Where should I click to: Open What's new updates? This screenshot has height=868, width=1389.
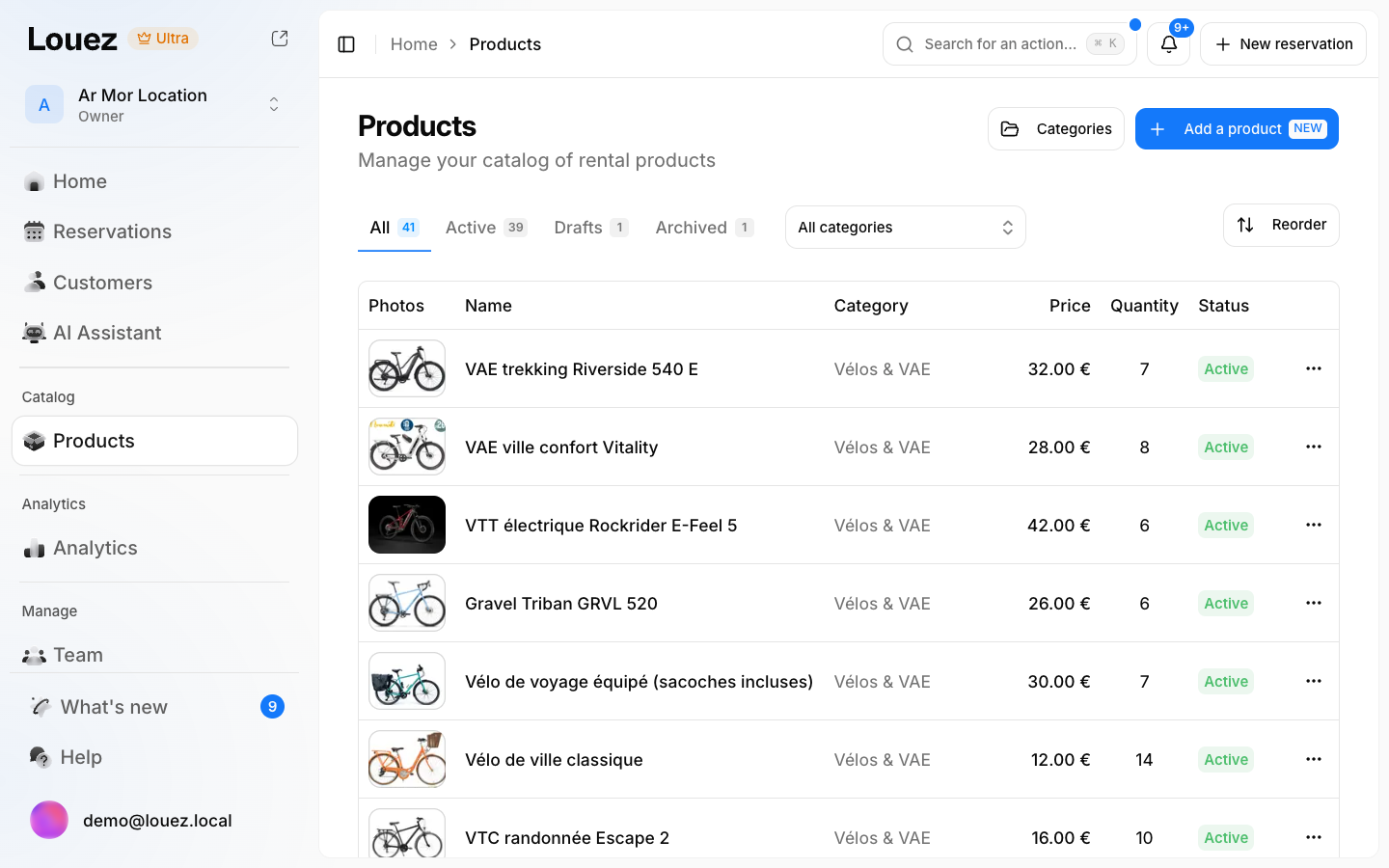pyautogui.click(x=154, y=707)
